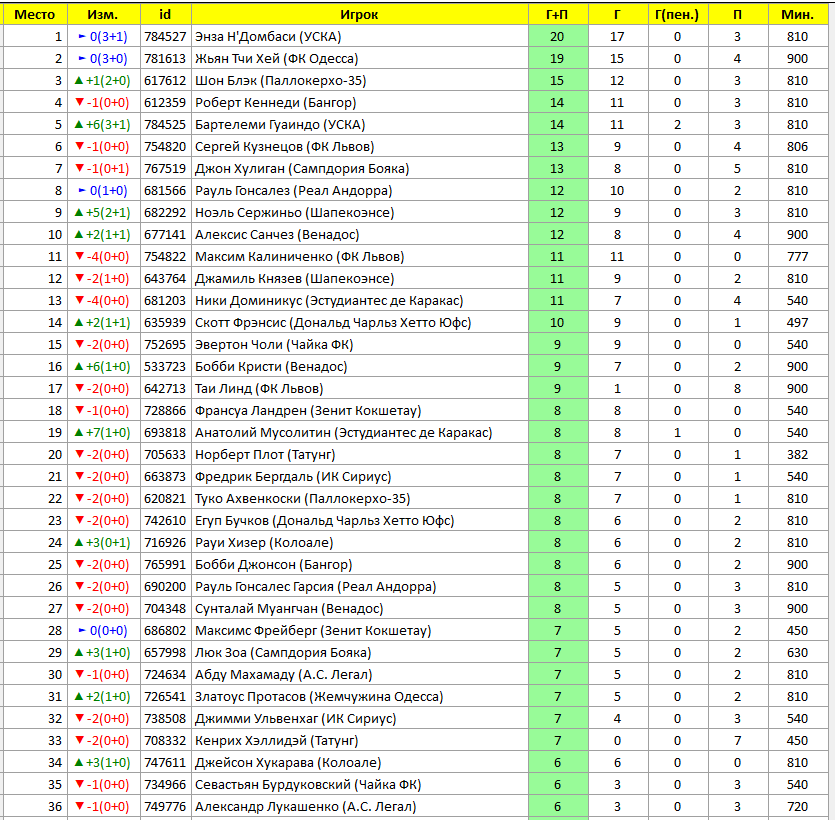Screen dimensions: 835x820
Task: Select id cell 617612
Action: [x=166, y=80]
